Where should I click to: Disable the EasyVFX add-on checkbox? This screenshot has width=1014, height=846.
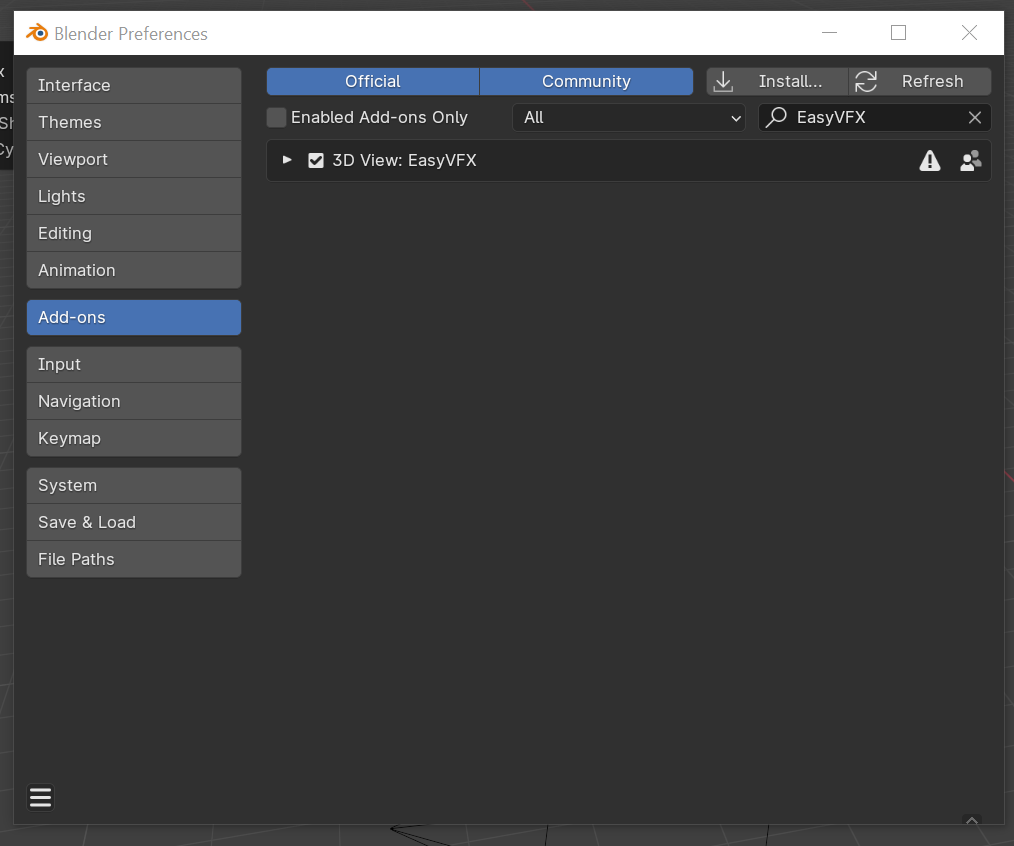pos(316,161)
